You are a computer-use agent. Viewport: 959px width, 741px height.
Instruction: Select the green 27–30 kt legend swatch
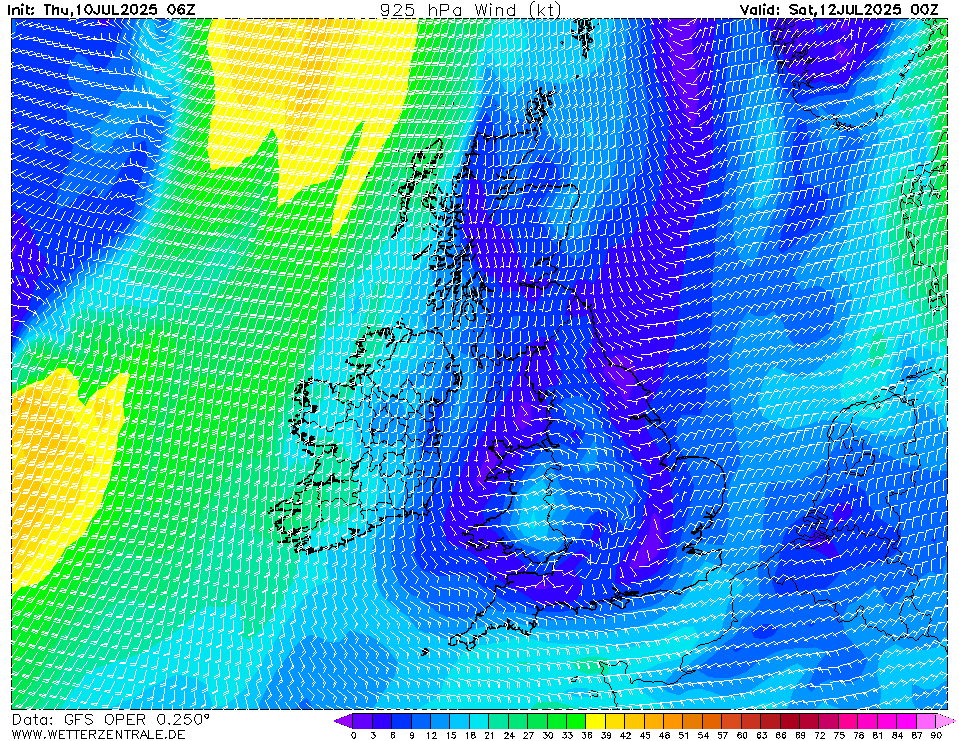tap(538, 721)
